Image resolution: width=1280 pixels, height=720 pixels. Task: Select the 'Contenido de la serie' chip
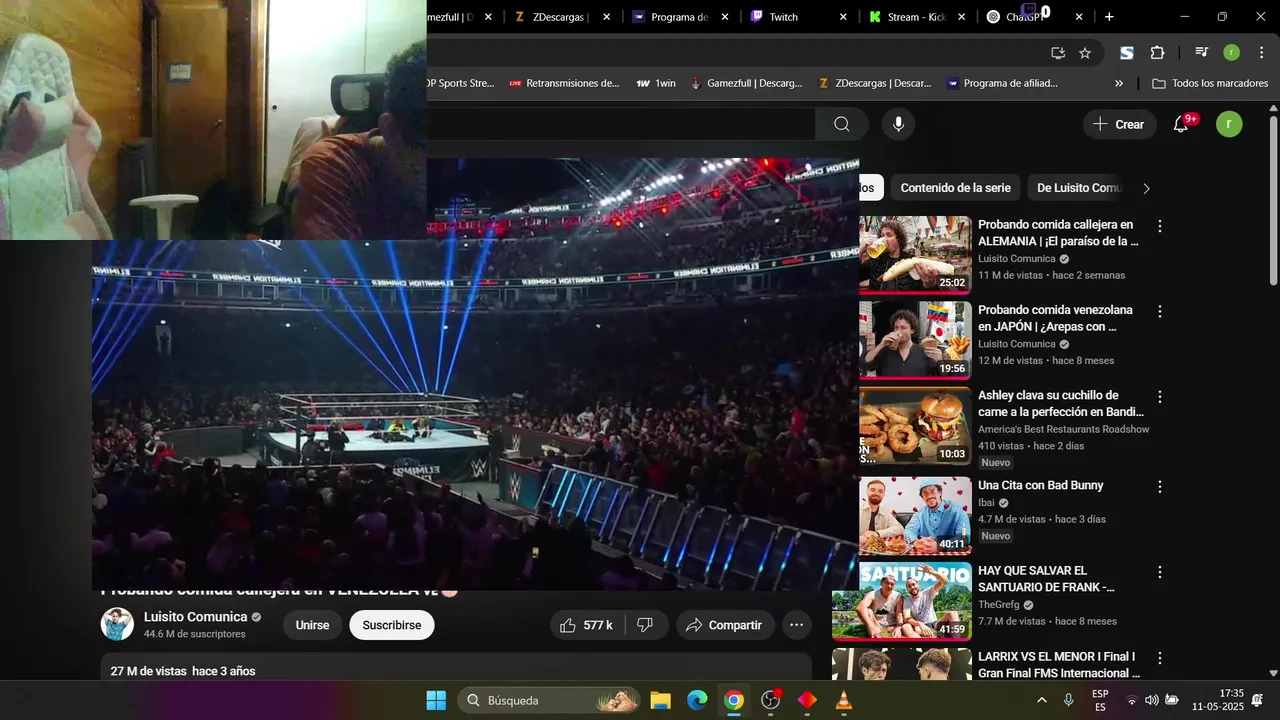click(x=955, y=188)
